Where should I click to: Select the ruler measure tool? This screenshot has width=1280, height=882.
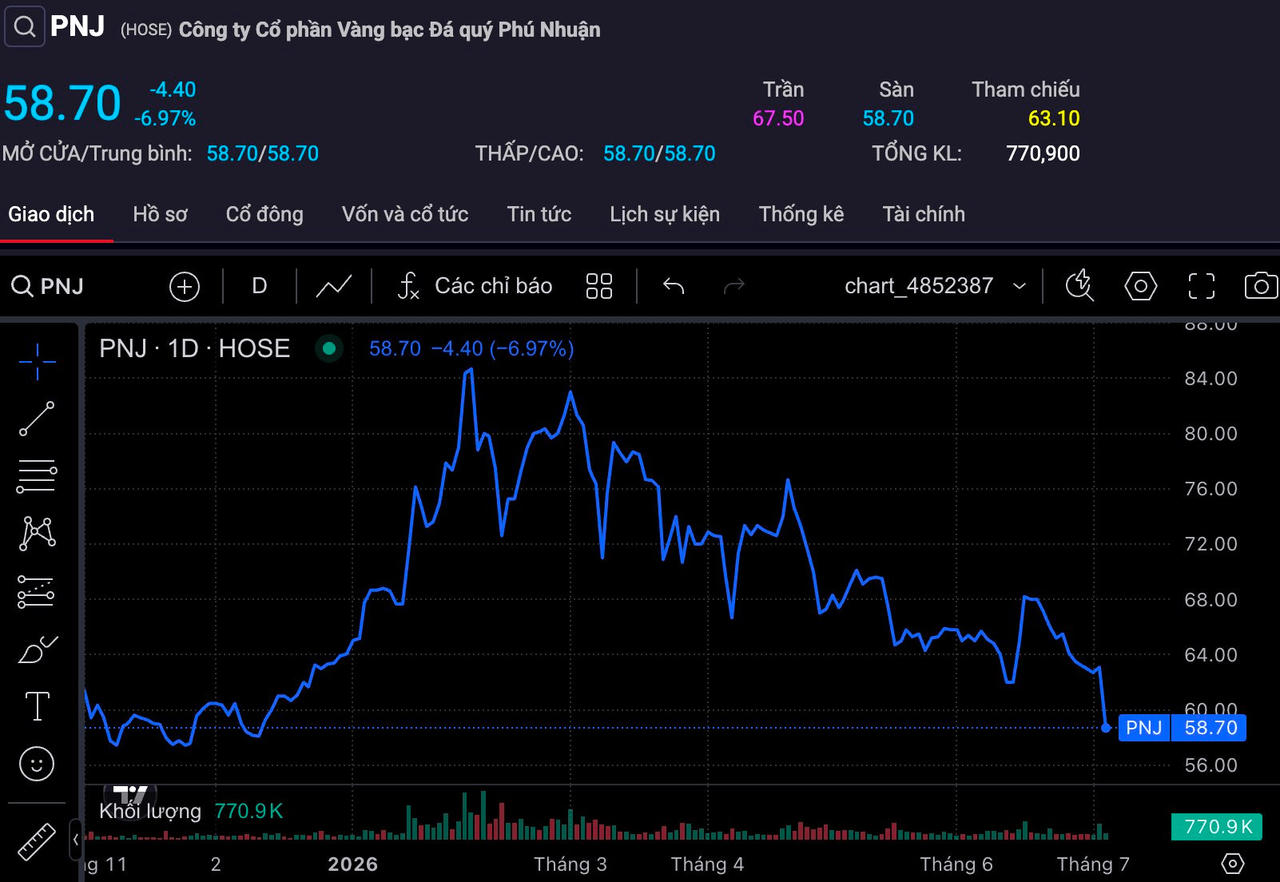point(37,842)
